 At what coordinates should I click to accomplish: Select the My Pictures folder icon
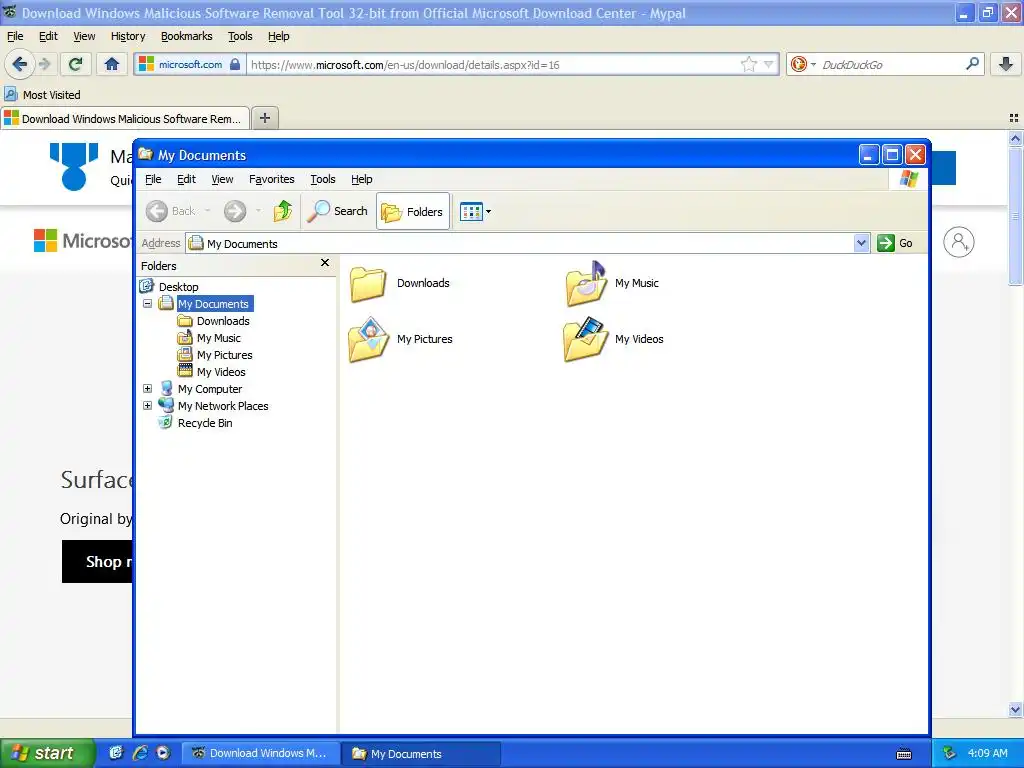pyautogui.click(x=369, y=339)
